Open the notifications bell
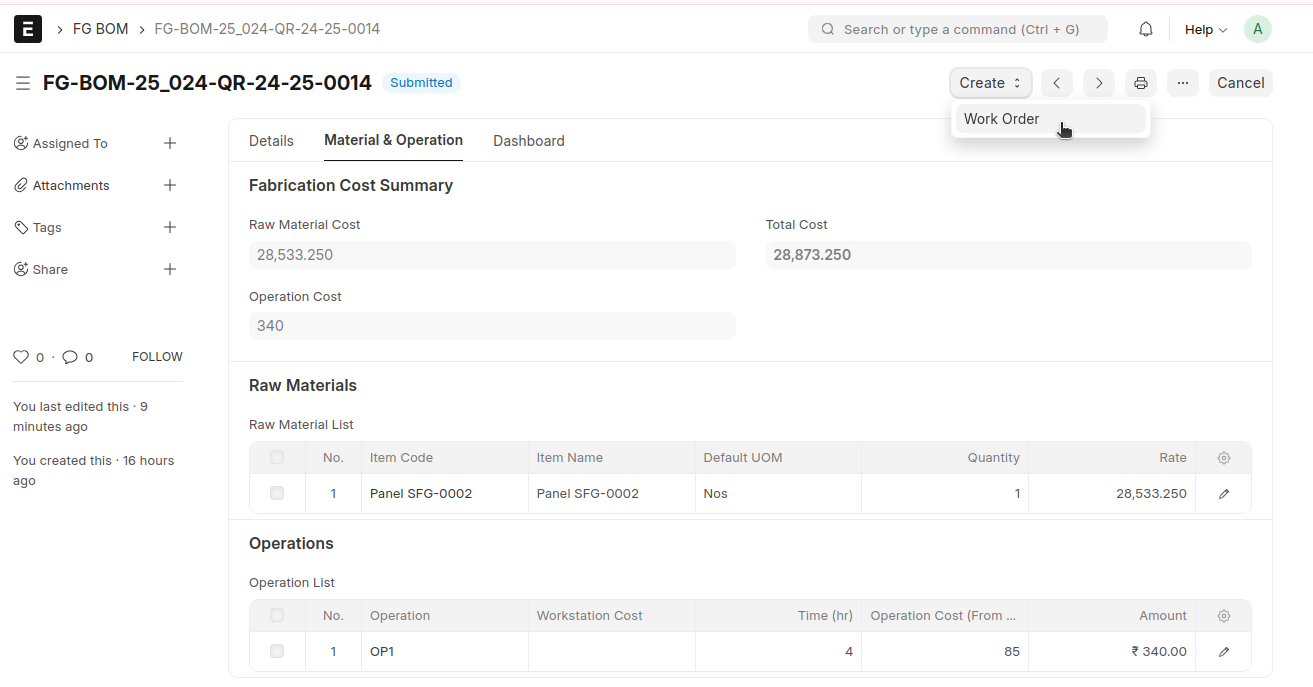 1146,29
